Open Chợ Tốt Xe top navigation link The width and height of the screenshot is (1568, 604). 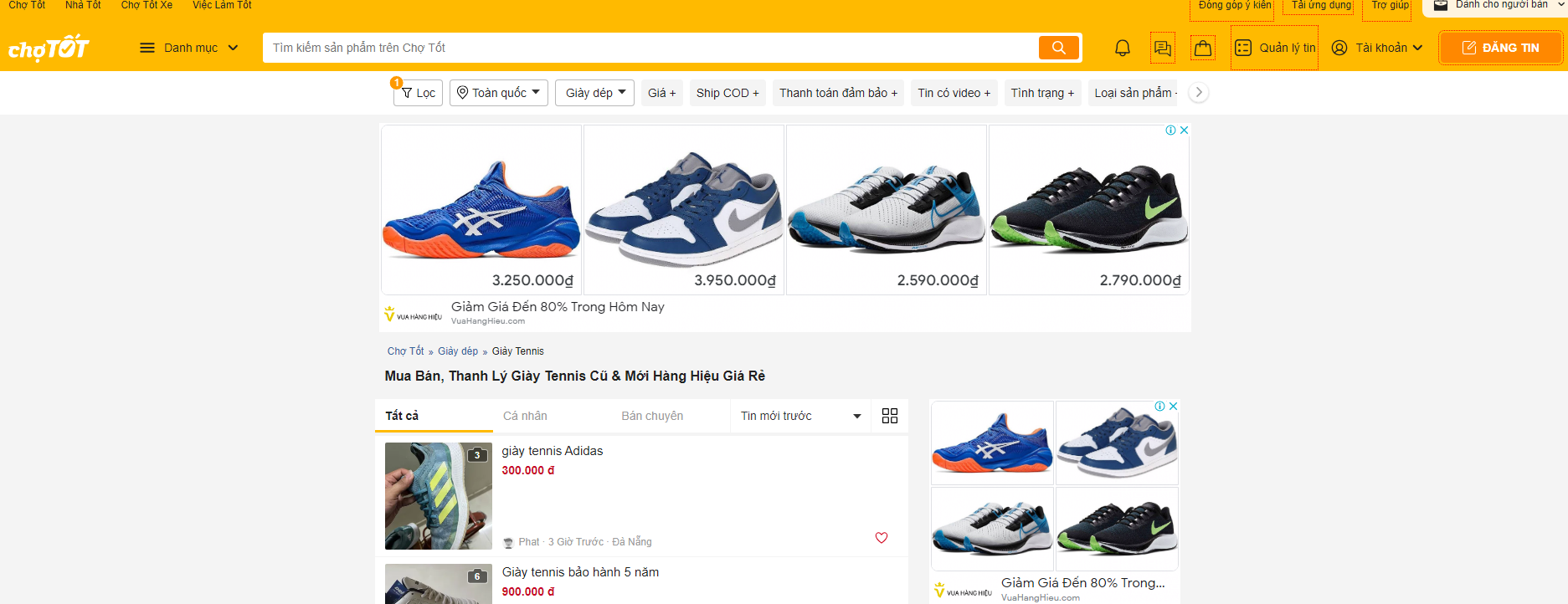(x=147, y=5)
